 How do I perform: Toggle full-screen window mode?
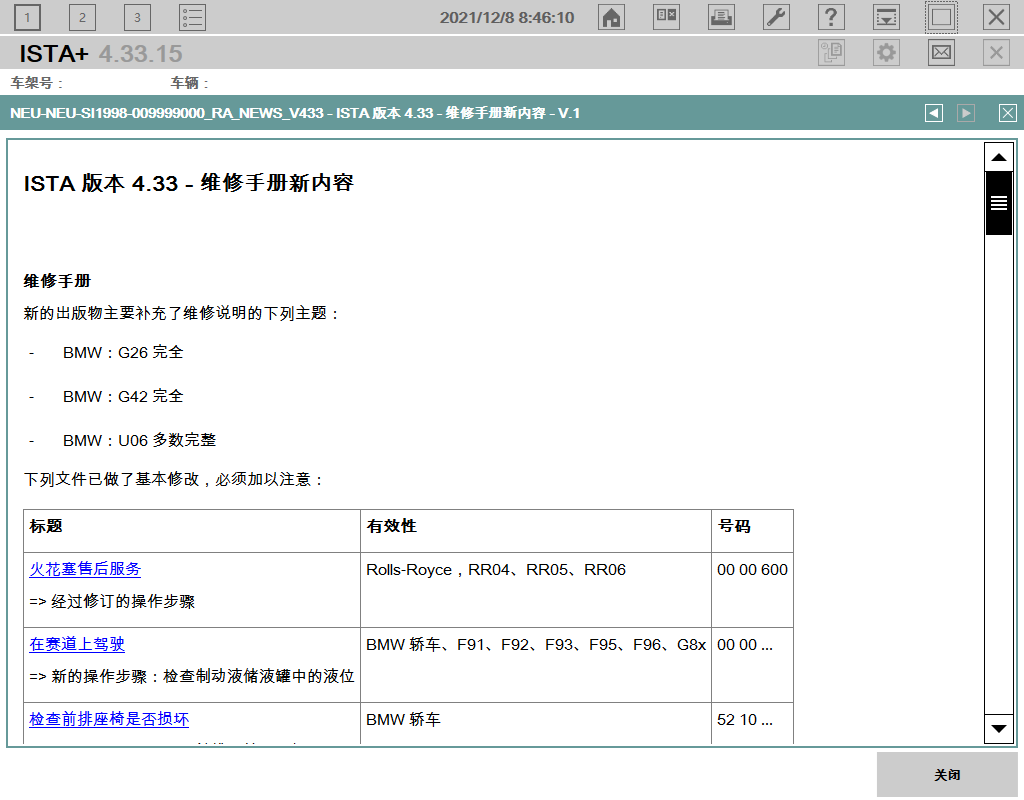(x=941, y=18)
